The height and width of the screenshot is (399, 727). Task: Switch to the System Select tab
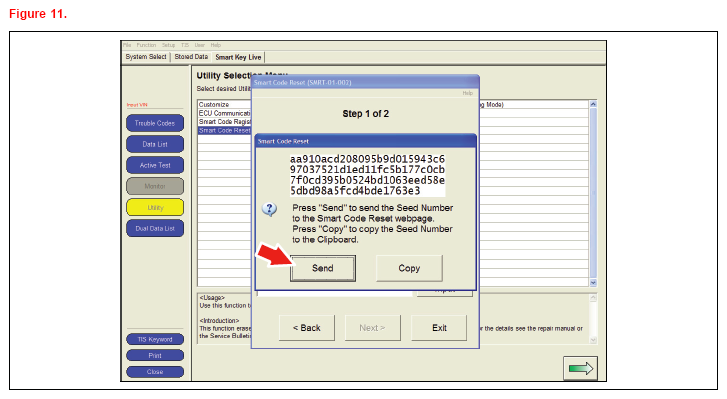146,57
